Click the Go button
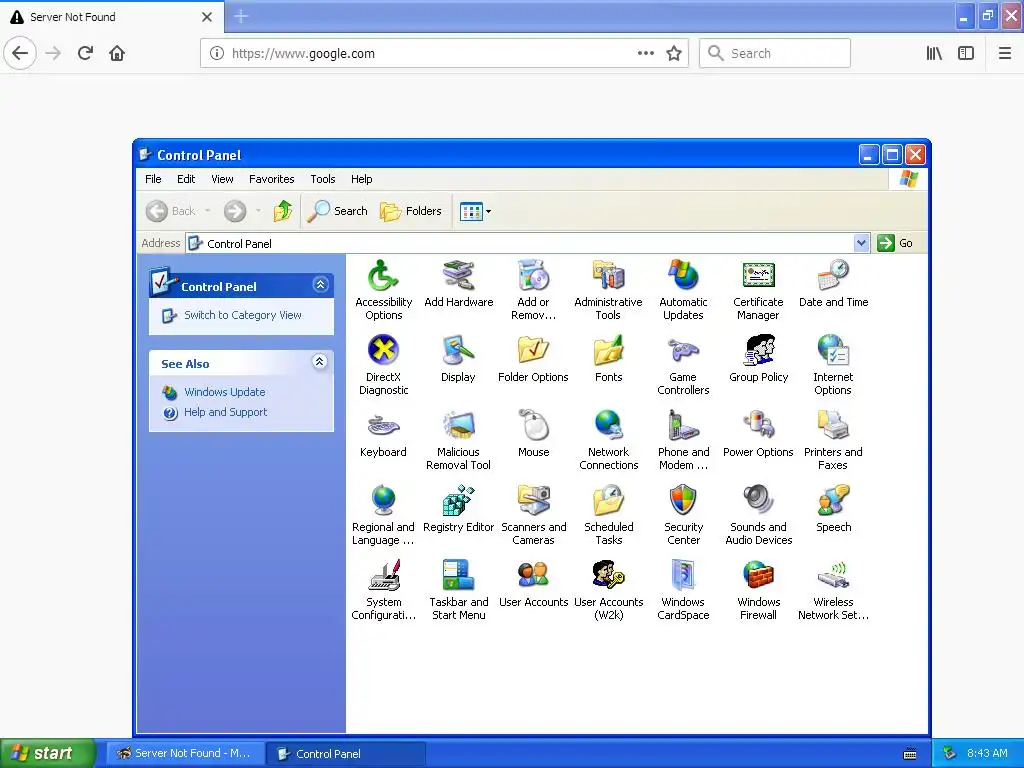 (895, 243)
